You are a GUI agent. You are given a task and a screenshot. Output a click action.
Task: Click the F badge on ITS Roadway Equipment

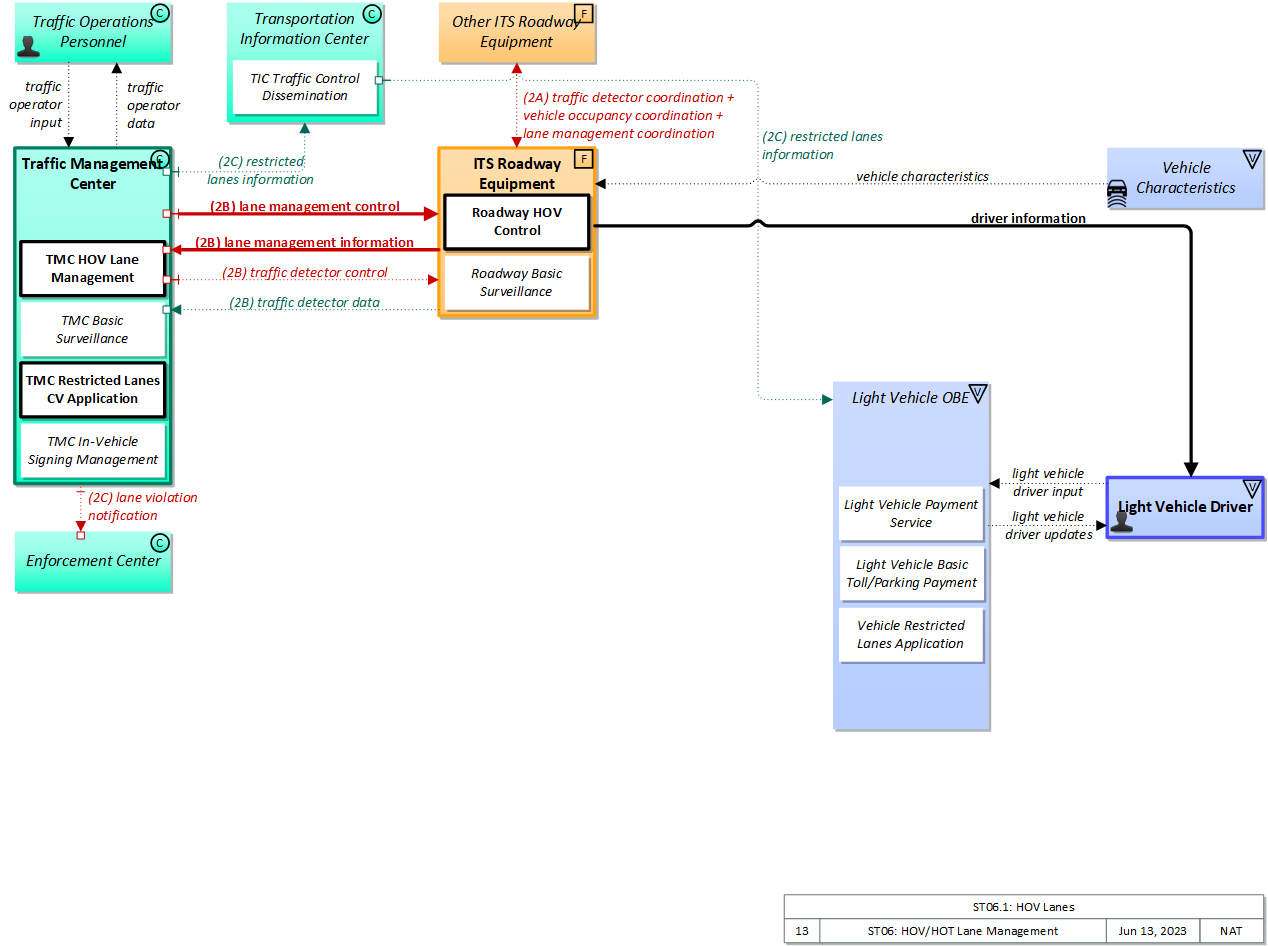583,160
